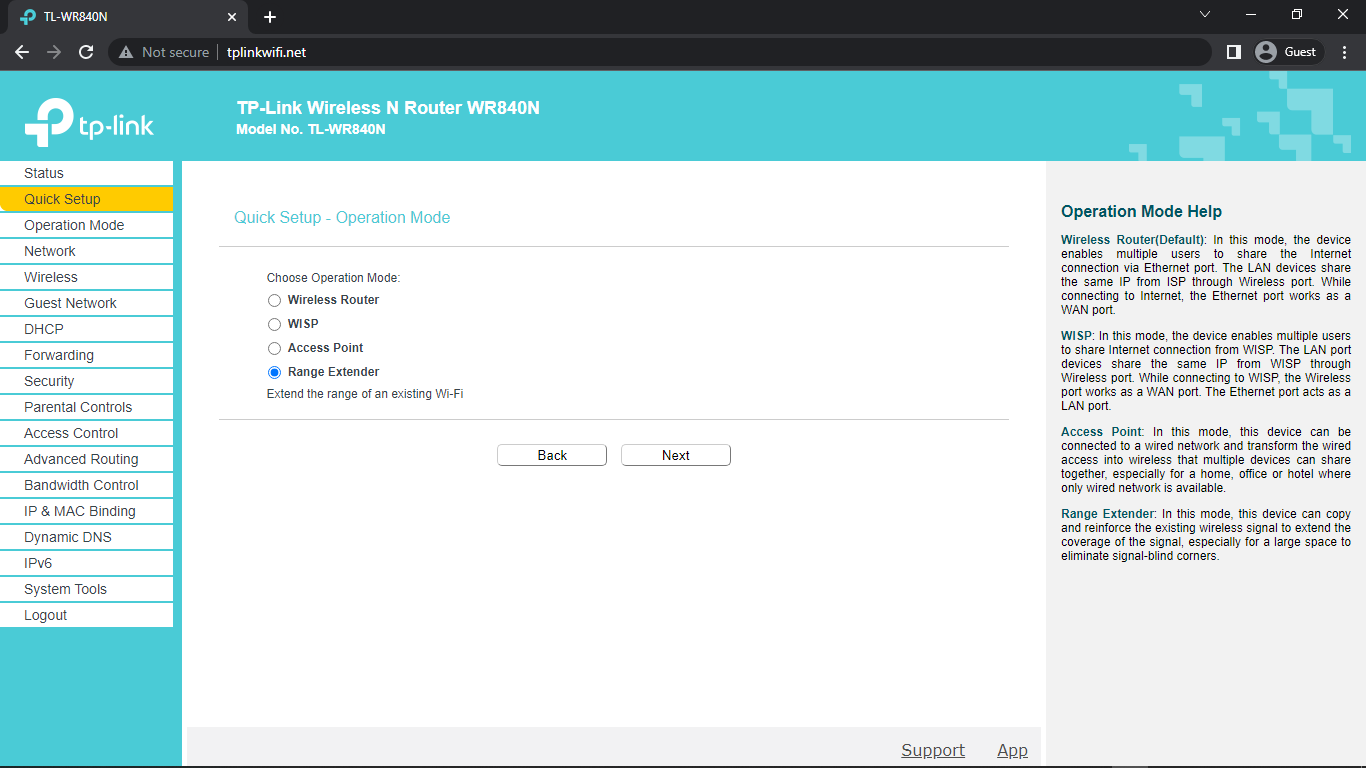Close the TL-WR840N tab

click(x=232, y=17)
